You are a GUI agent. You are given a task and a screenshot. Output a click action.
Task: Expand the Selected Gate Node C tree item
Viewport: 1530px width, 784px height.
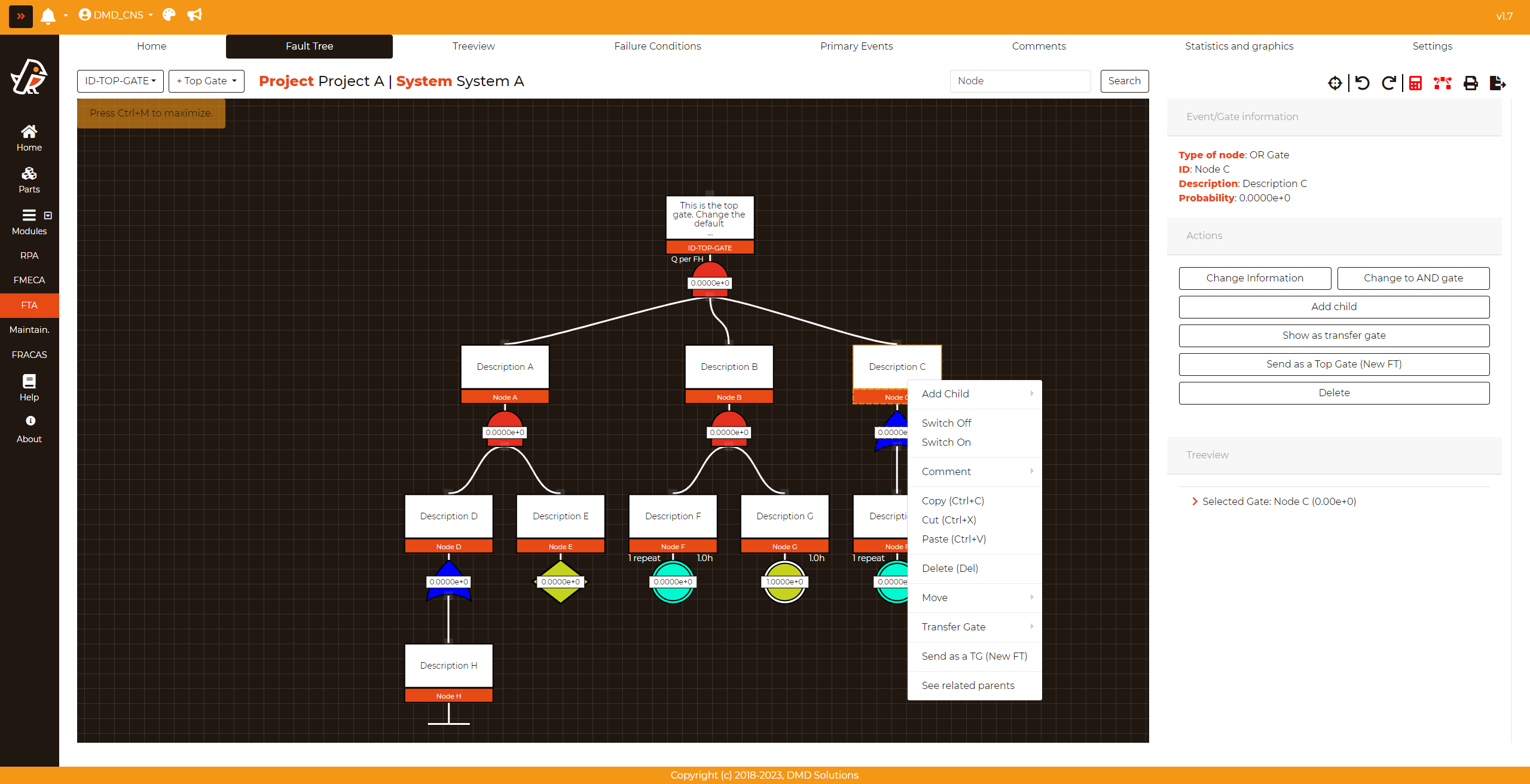click(1195, 501)
